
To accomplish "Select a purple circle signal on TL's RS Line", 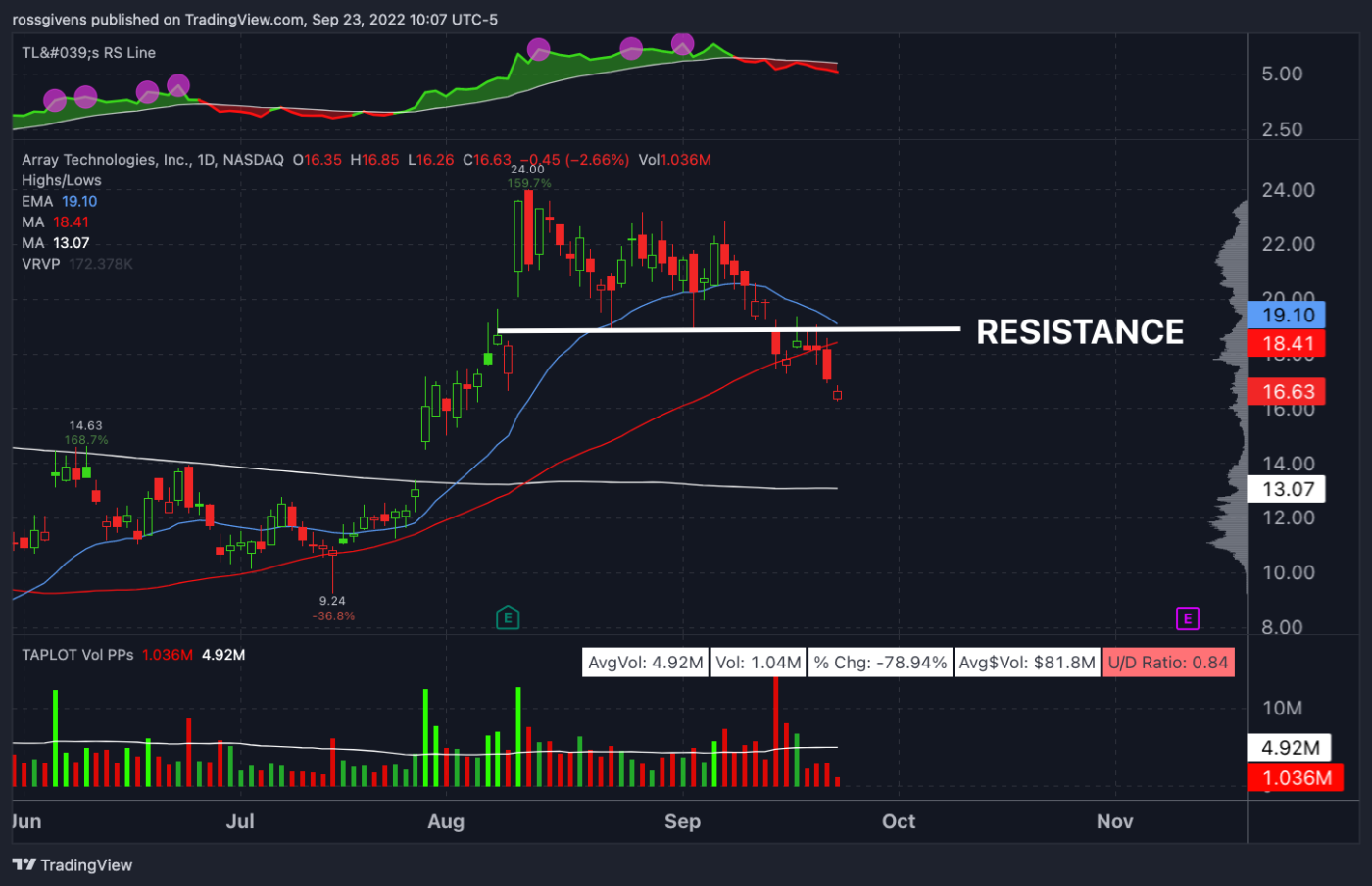I will coord(539,48).
